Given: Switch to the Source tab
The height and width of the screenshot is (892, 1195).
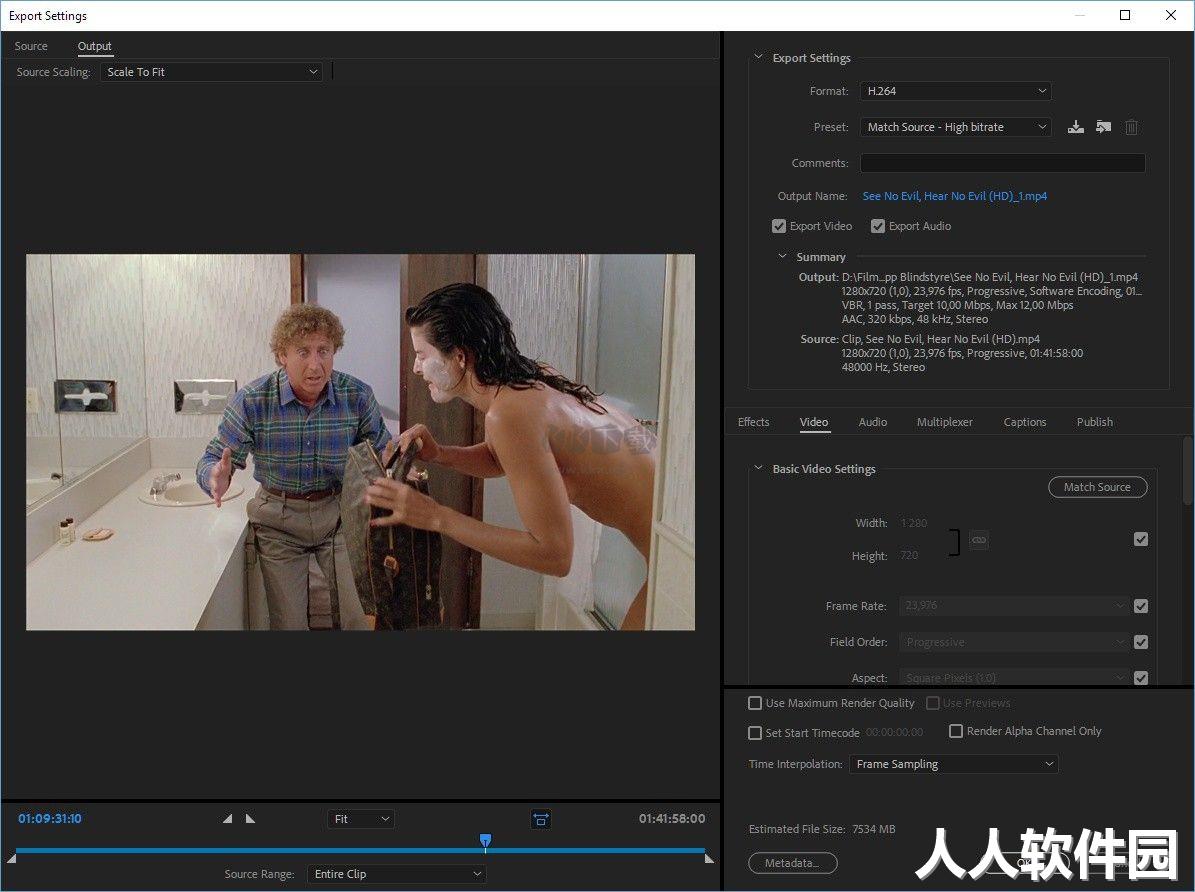Looking at the screenshot, I should pos(31,47).
